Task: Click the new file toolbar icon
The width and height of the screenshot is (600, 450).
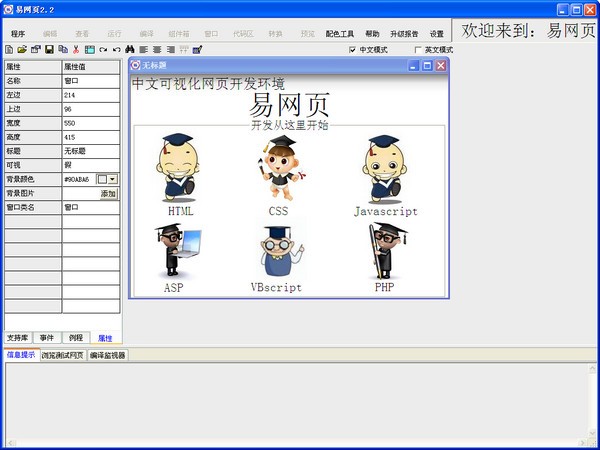Action: coord(9,49)
